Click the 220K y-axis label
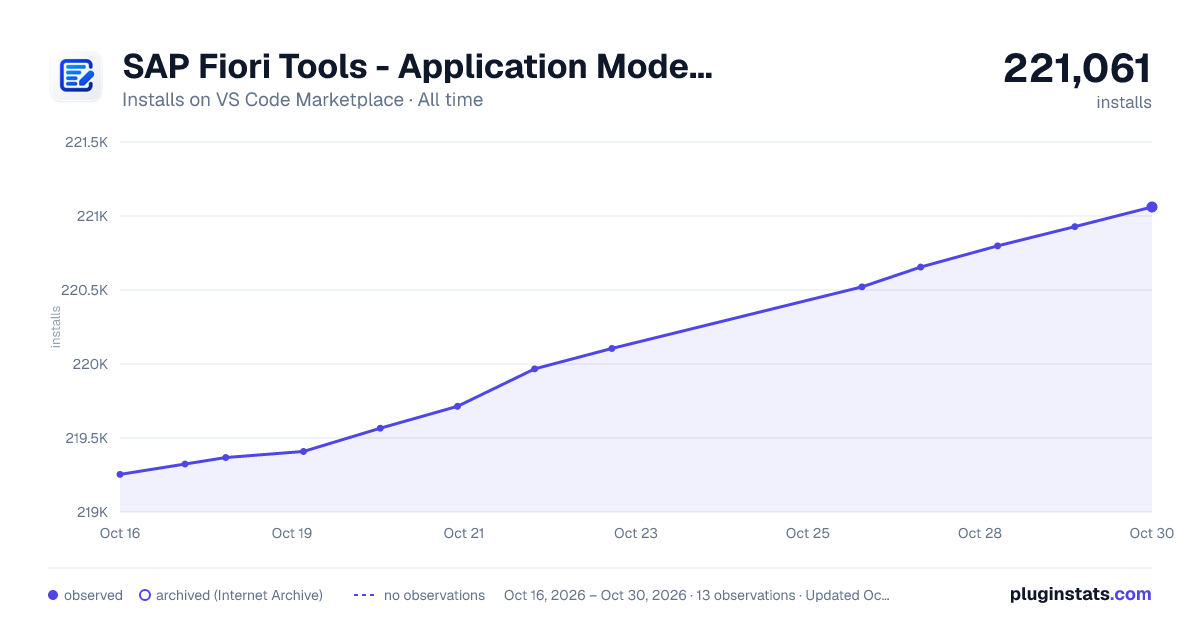 pos(92,364)
